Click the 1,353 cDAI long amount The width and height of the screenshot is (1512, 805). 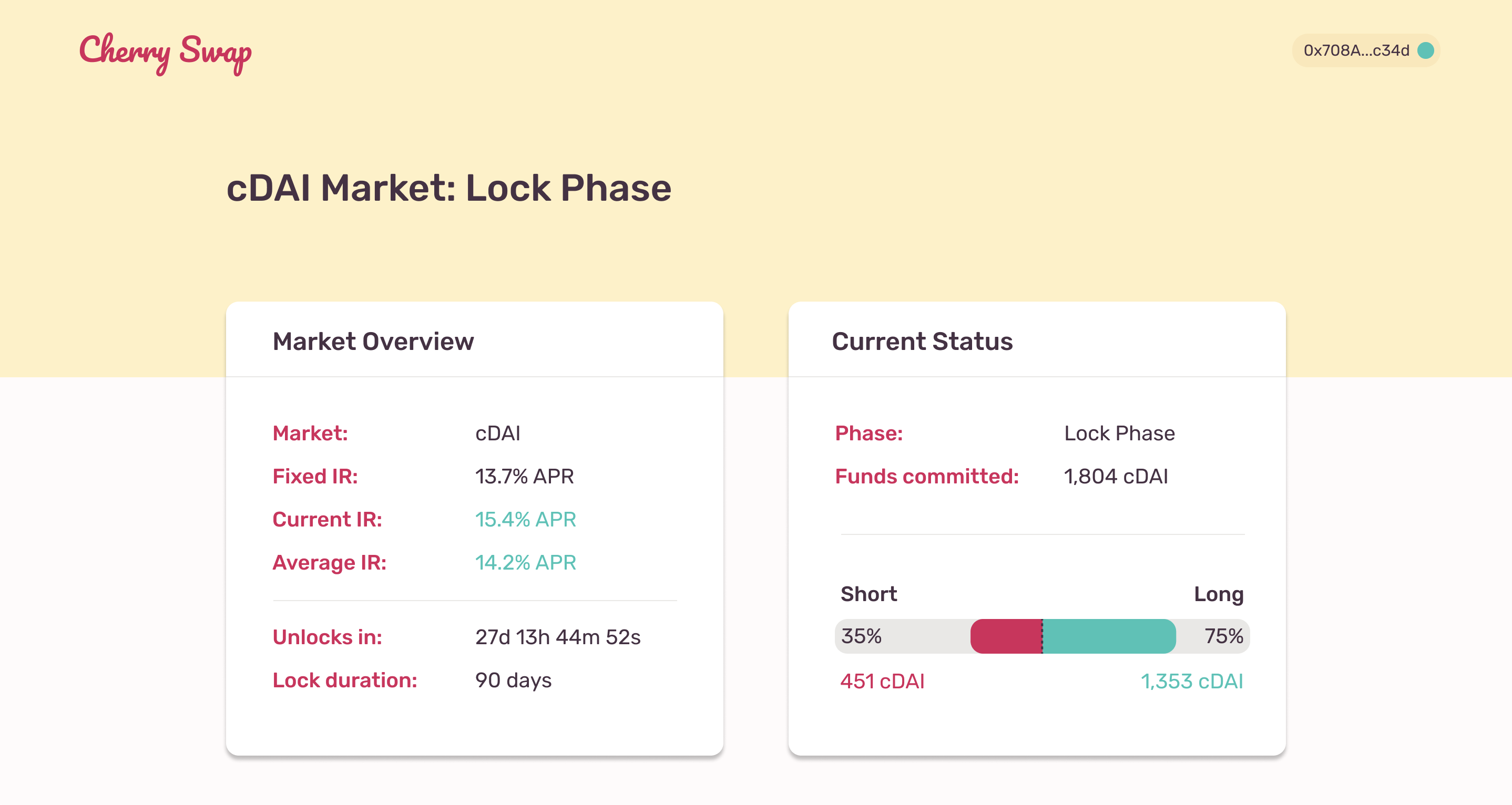[1191, 681]
